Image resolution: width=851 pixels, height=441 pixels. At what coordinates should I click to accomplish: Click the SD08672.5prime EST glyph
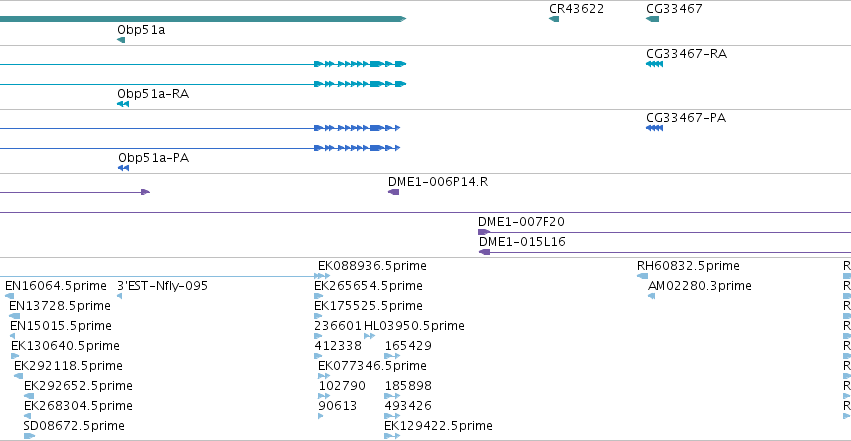coord(29,436)
